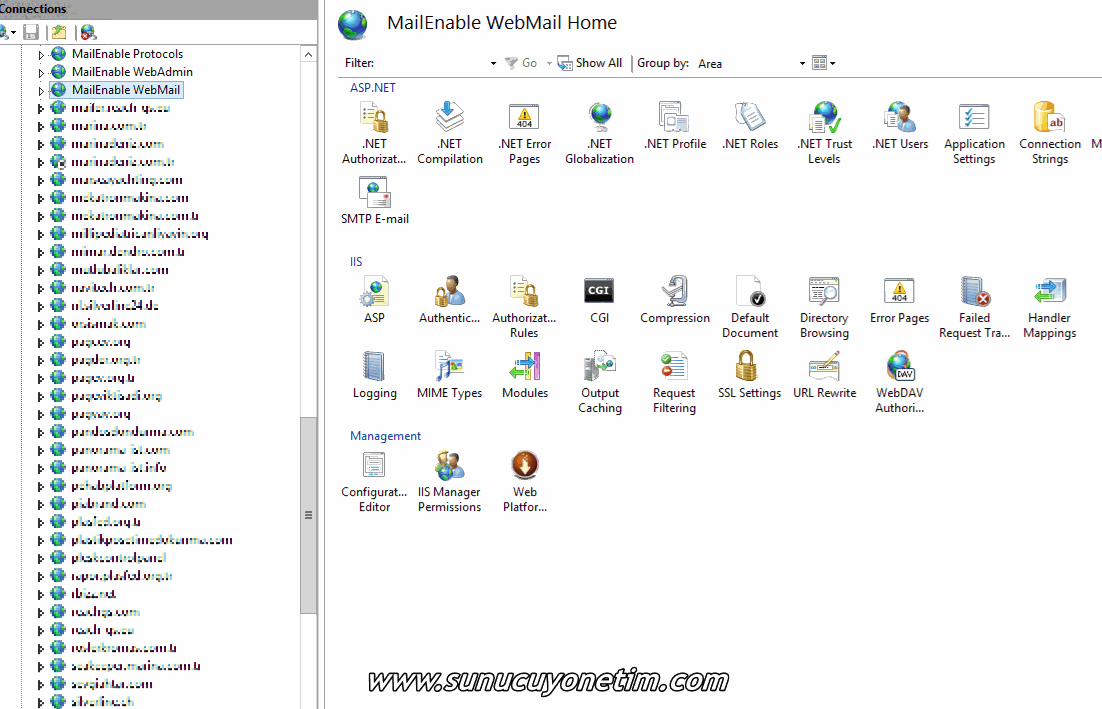This screenshot has height=709, width=1102.
Task: Click the Show All button
Action: tap(590, 63)
